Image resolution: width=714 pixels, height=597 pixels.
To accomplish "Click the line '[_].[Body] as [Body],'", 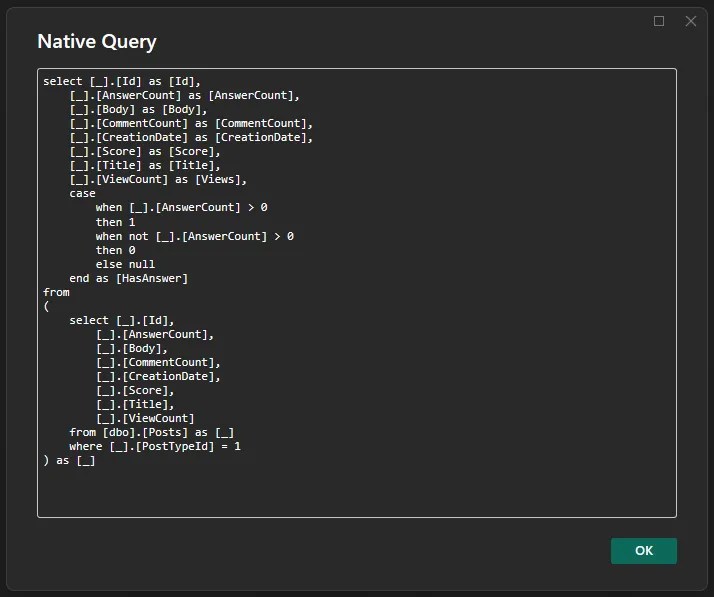I will tap(138, 110).
